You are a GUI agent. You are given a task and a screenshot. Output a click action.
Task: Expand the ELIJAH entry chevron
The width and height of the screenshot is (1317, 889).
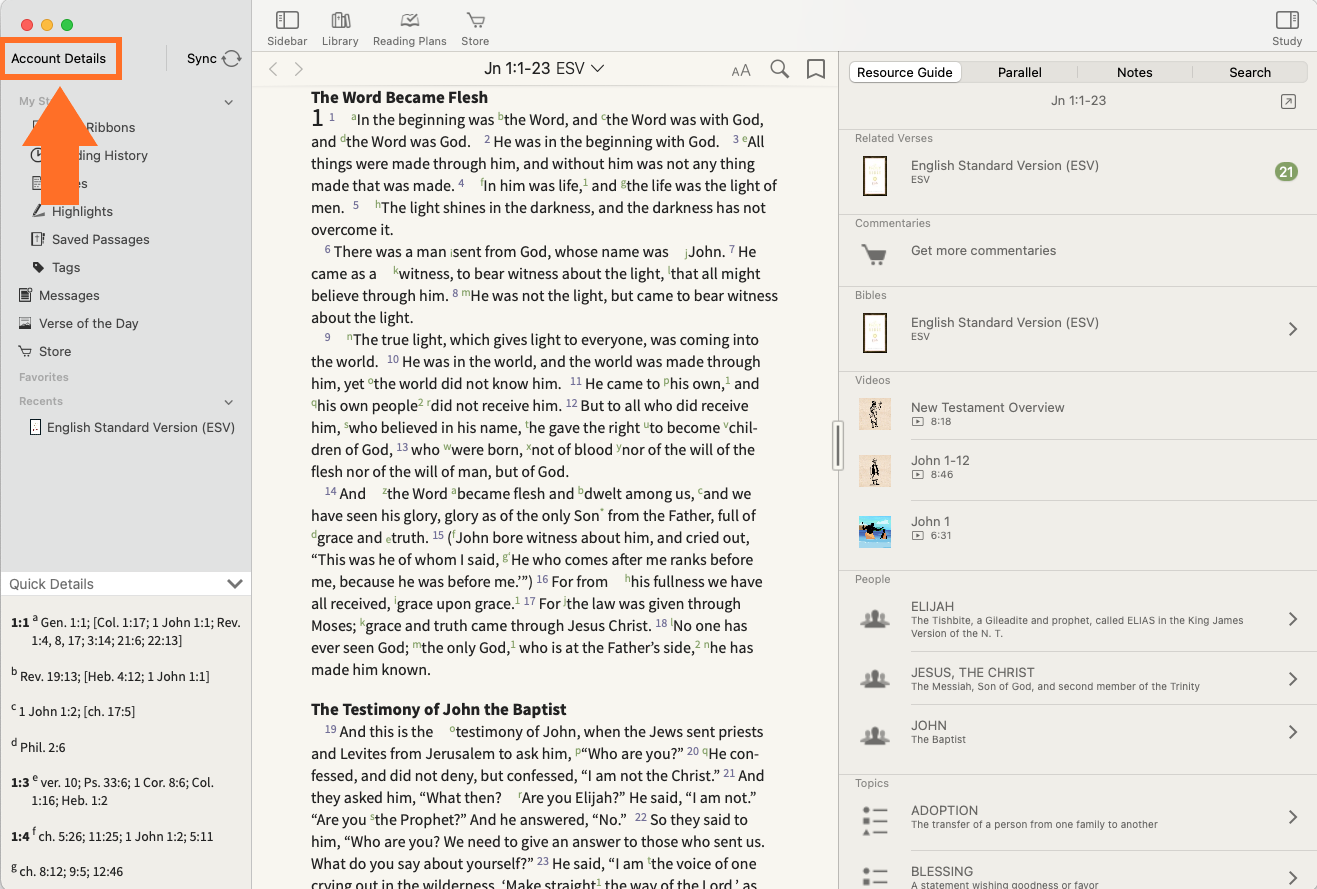pos(1293,619)
